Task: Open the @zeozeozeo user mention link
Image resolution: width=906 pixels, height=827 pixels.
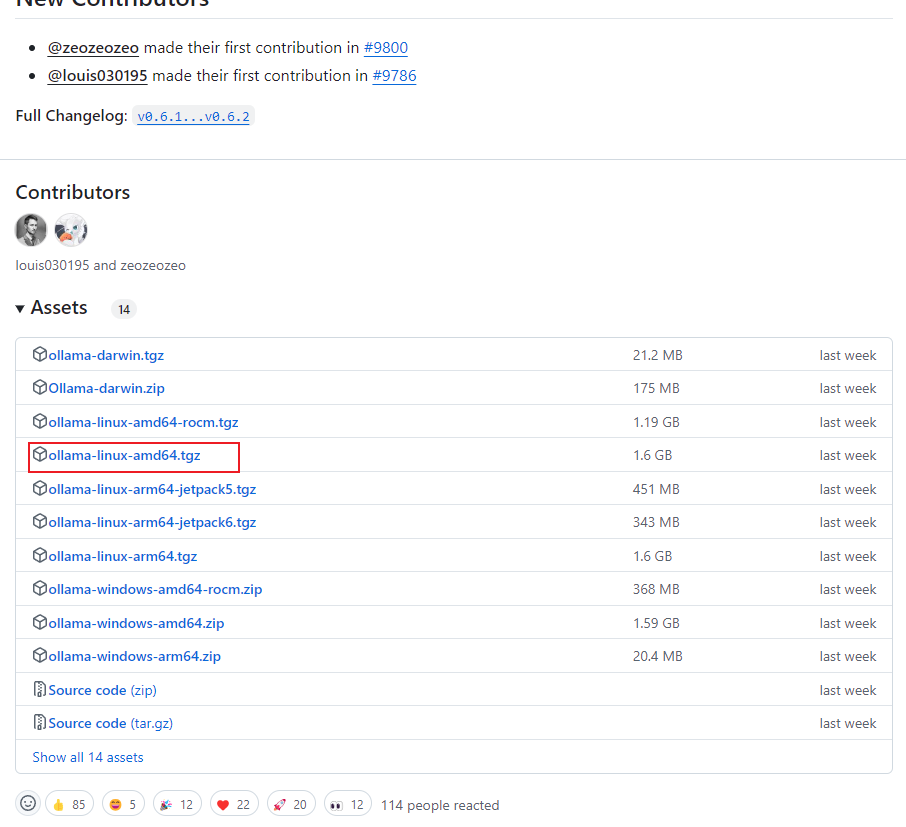Action: point(93,48)
